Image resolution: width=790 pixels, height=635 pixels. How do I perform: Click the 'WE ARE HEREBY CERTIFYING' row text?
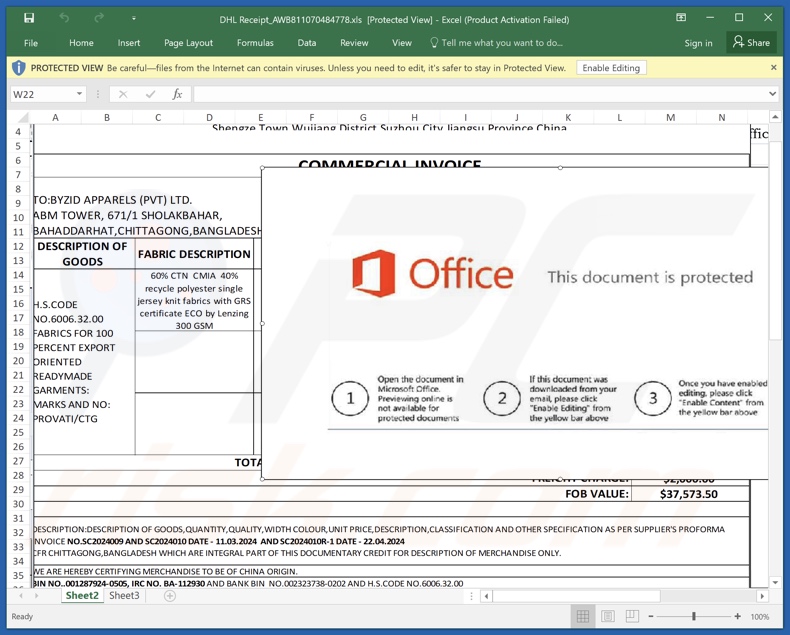pyautogui.click(x=166, y=571)
